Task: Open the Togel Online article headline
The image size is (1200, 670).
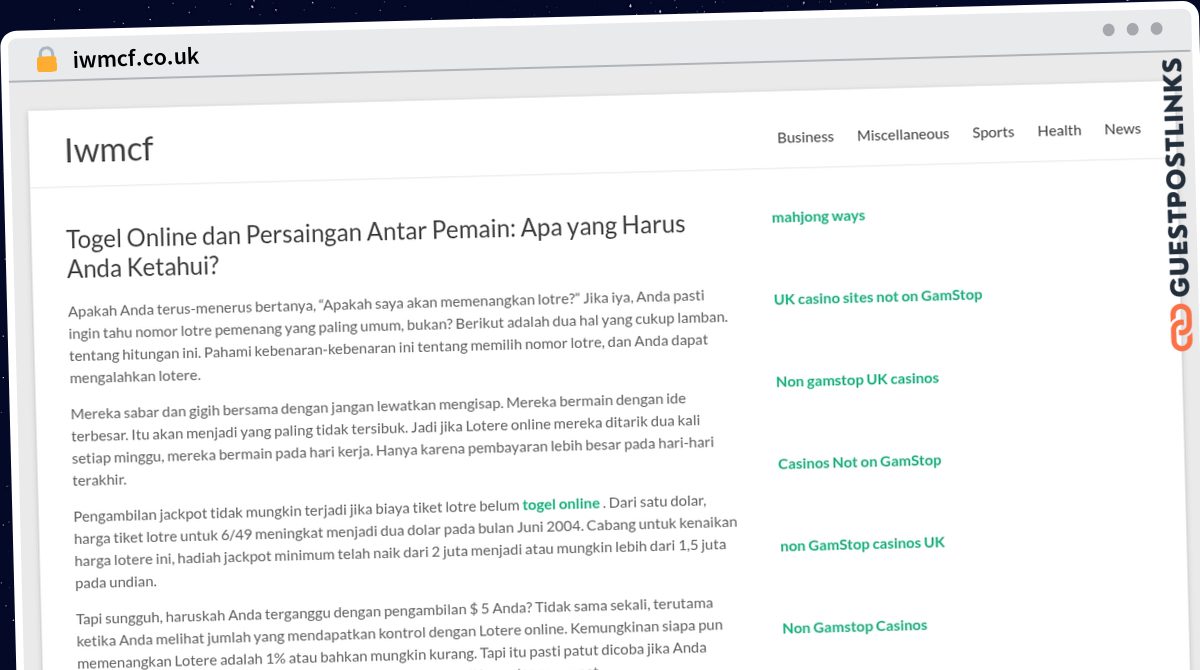Action: (x=376, y=245)
